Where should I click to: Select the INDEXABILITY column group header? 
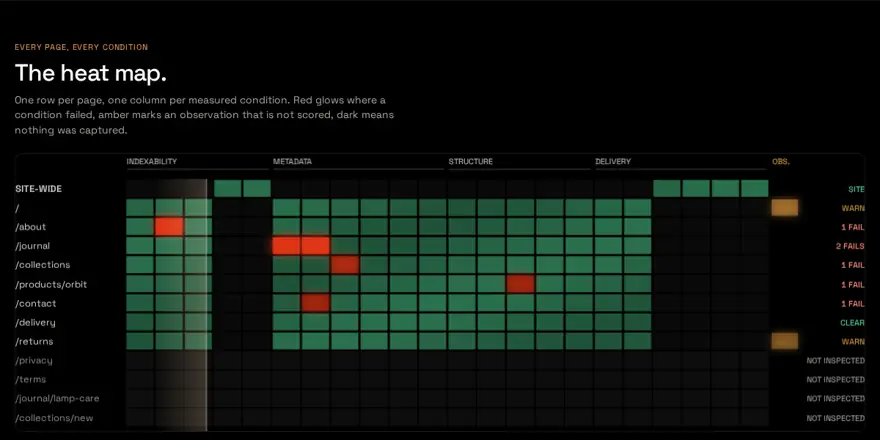point(152,162)
